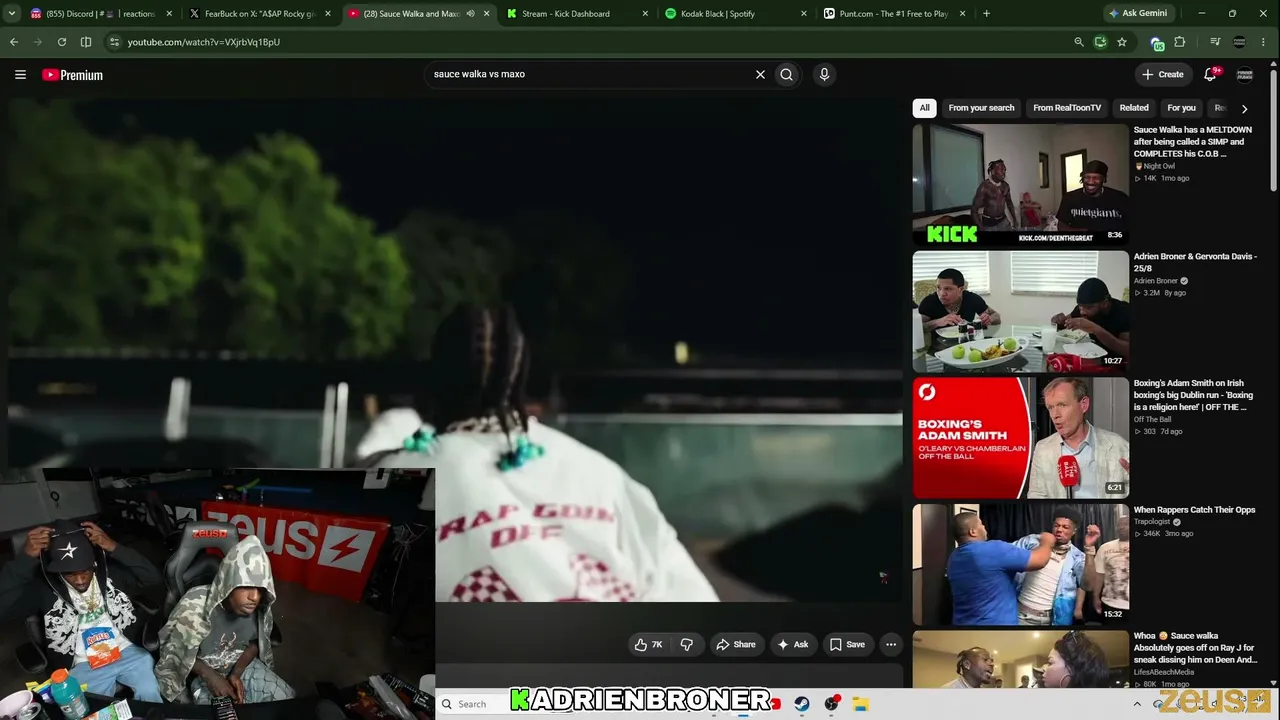Screen dimensions: 1280x720
Task: Open the browser zoom magnifier icon
Action: (x=1079, y=42)
